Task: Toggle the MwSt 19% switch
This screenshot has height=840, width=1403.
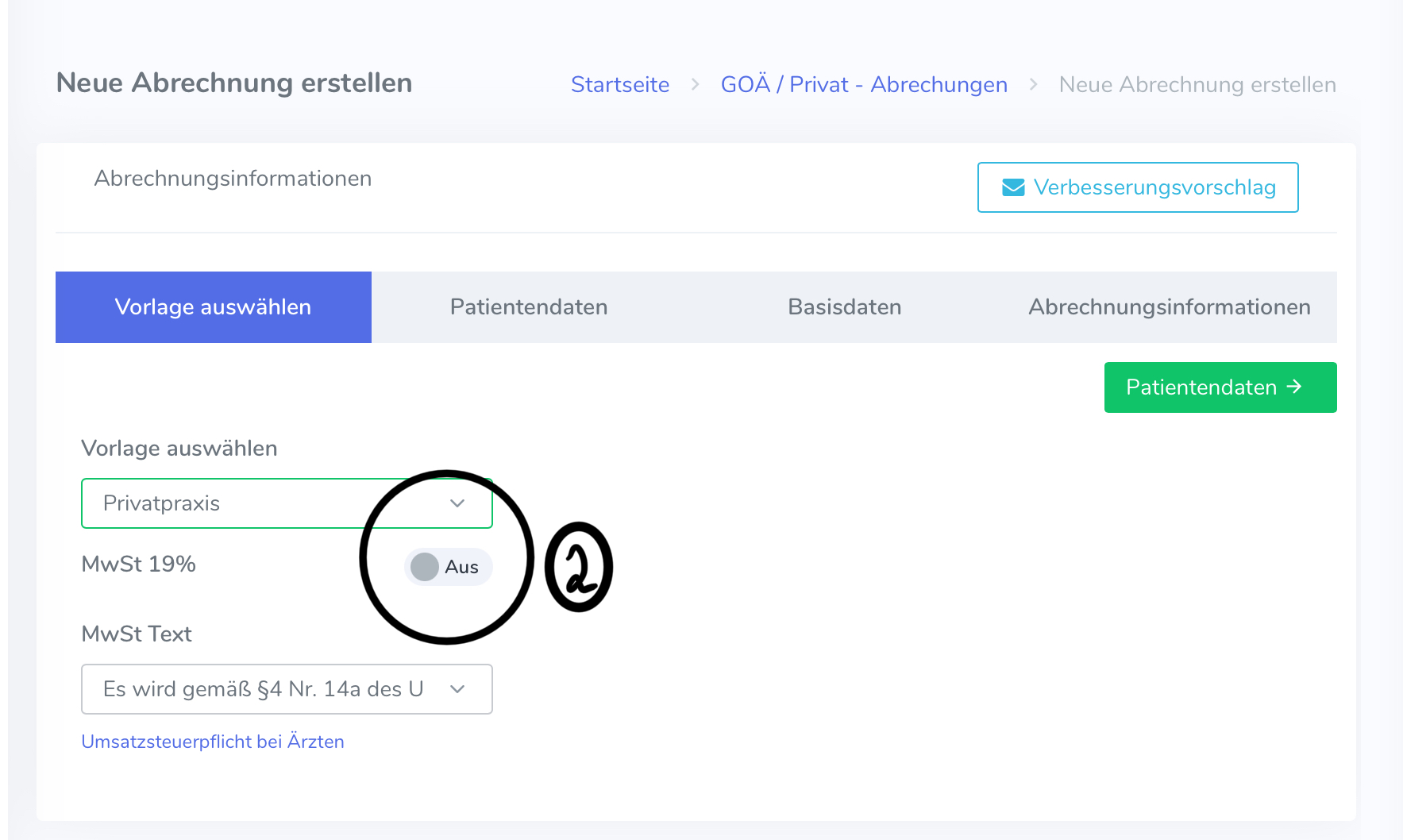Action: pyautogui.click(x=448, y=567)
